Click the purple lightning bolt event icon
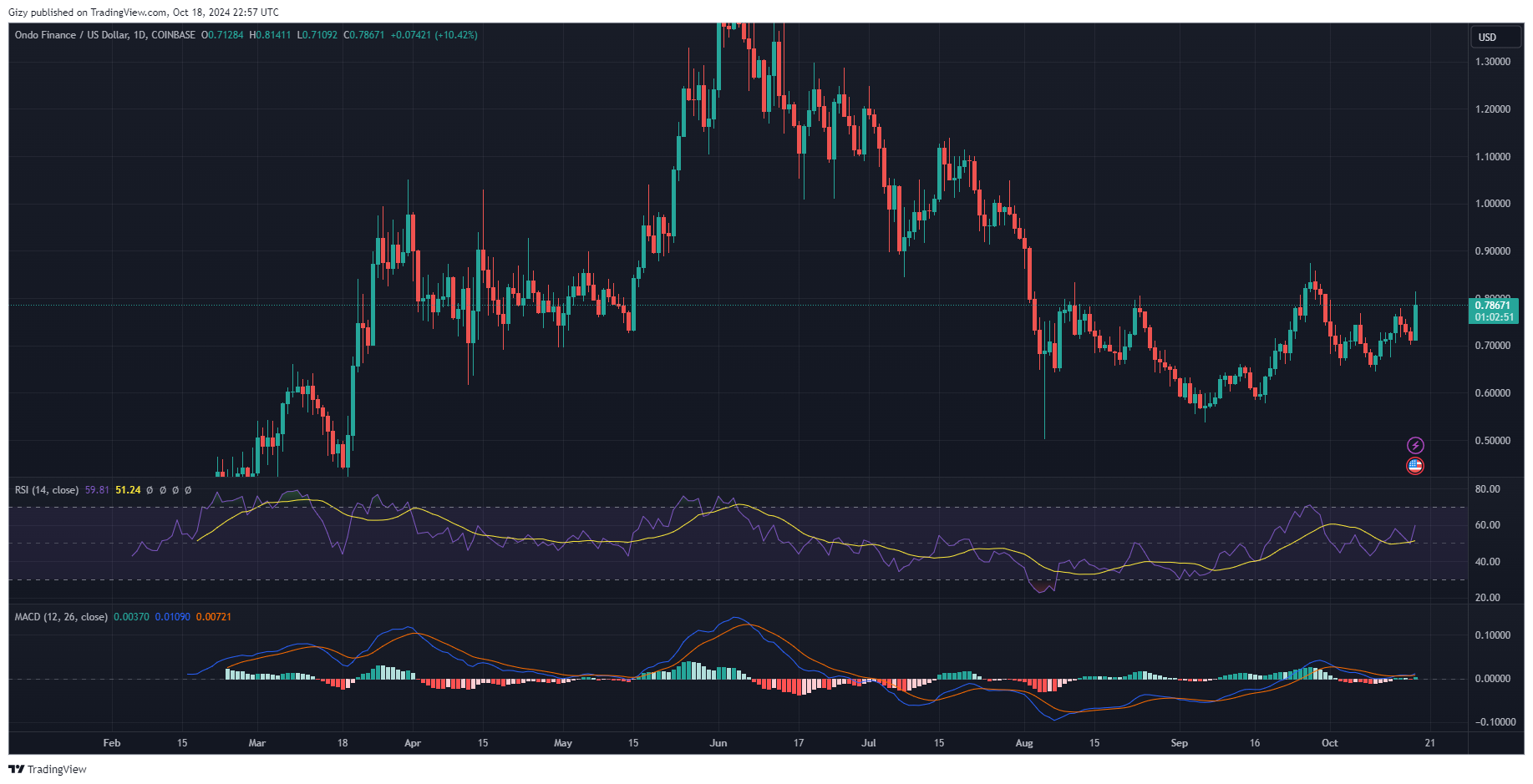The height and width of the screenshot is (784, 1533). (1415, 445)
